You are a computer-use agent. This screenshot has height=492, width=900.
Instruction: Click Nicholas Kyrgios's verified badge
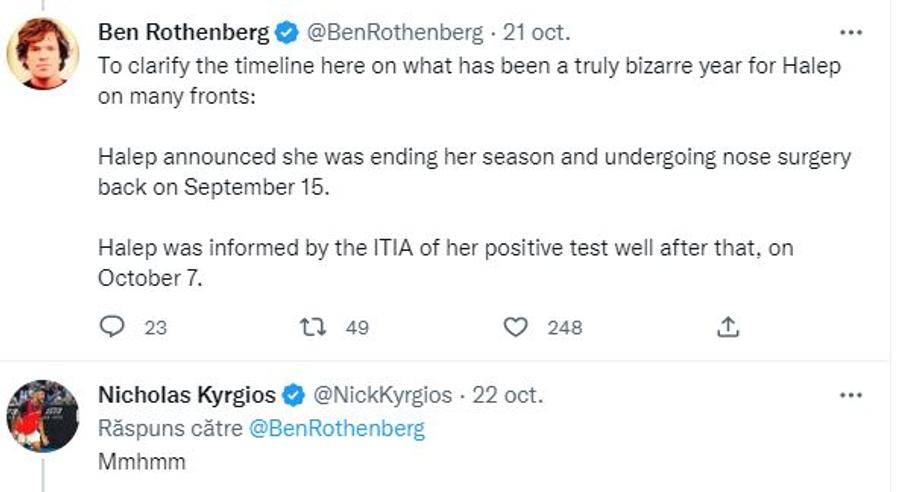(x=294, y=396)
